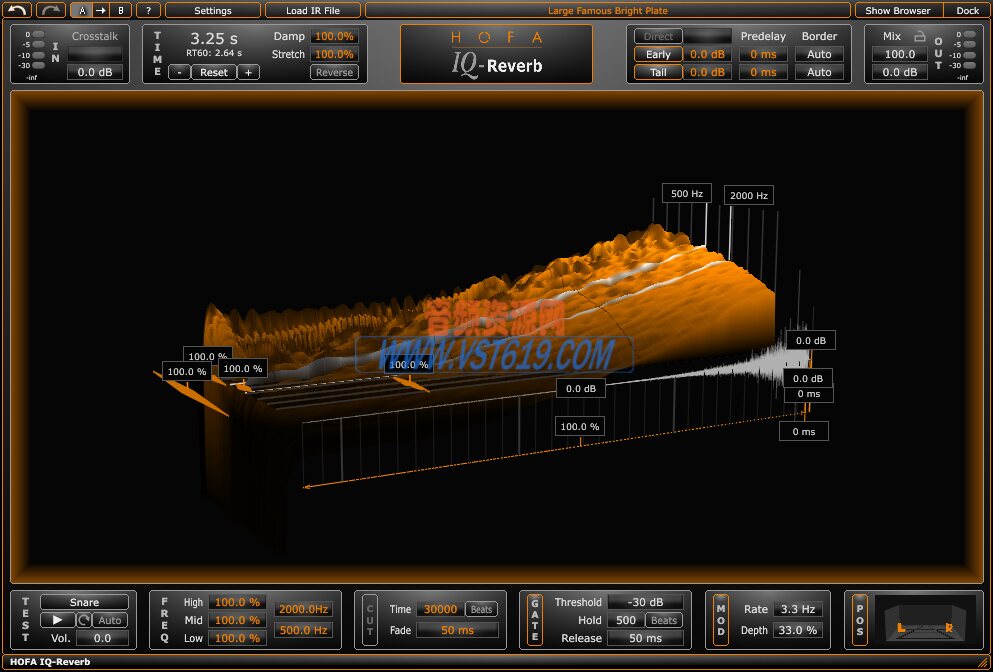The height and width of the screenshot is (672, 993).
Task: Select preset slot B
Action: [120, 10]
